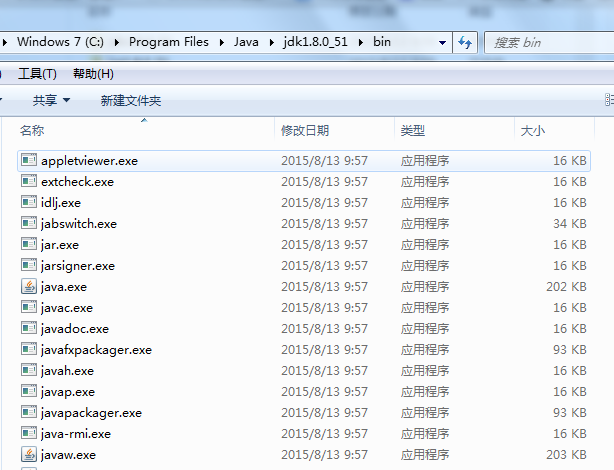Select the file name jar.exe
The height and width of the screenshot is (470, 614).
coord(60,245)
